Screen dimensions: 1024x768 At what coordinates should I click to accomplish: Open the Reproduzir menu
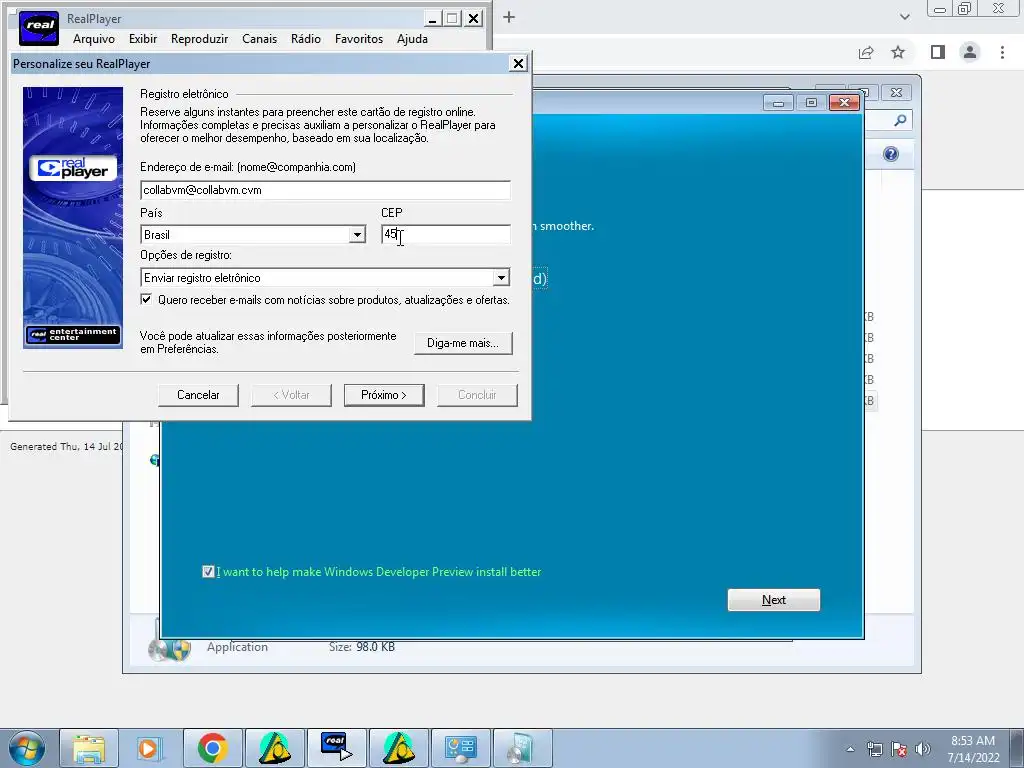coord(199,39)
